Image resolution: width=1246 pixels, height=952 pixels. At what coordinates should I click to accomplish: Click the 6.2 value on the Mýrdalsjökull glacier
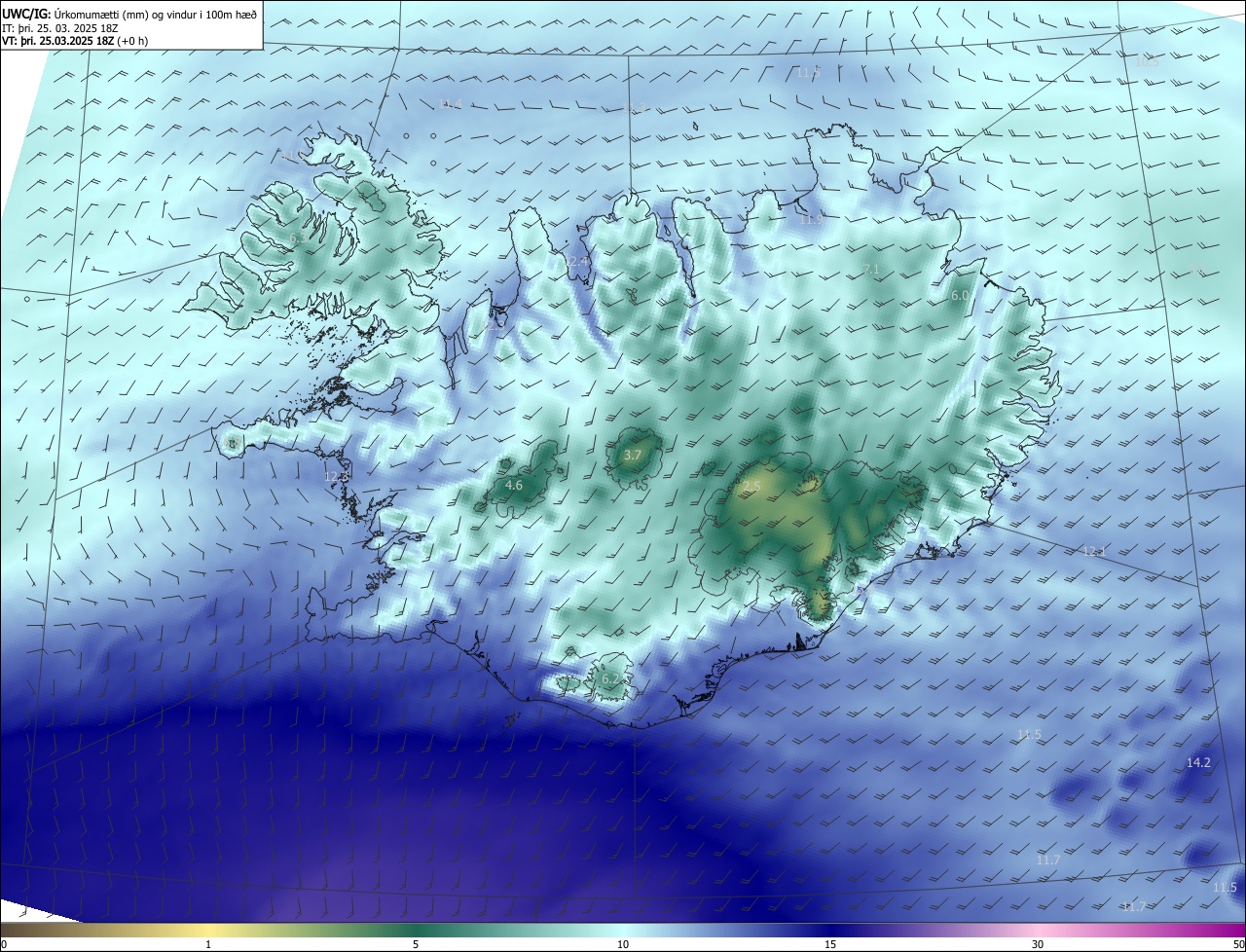coord(610,678)
